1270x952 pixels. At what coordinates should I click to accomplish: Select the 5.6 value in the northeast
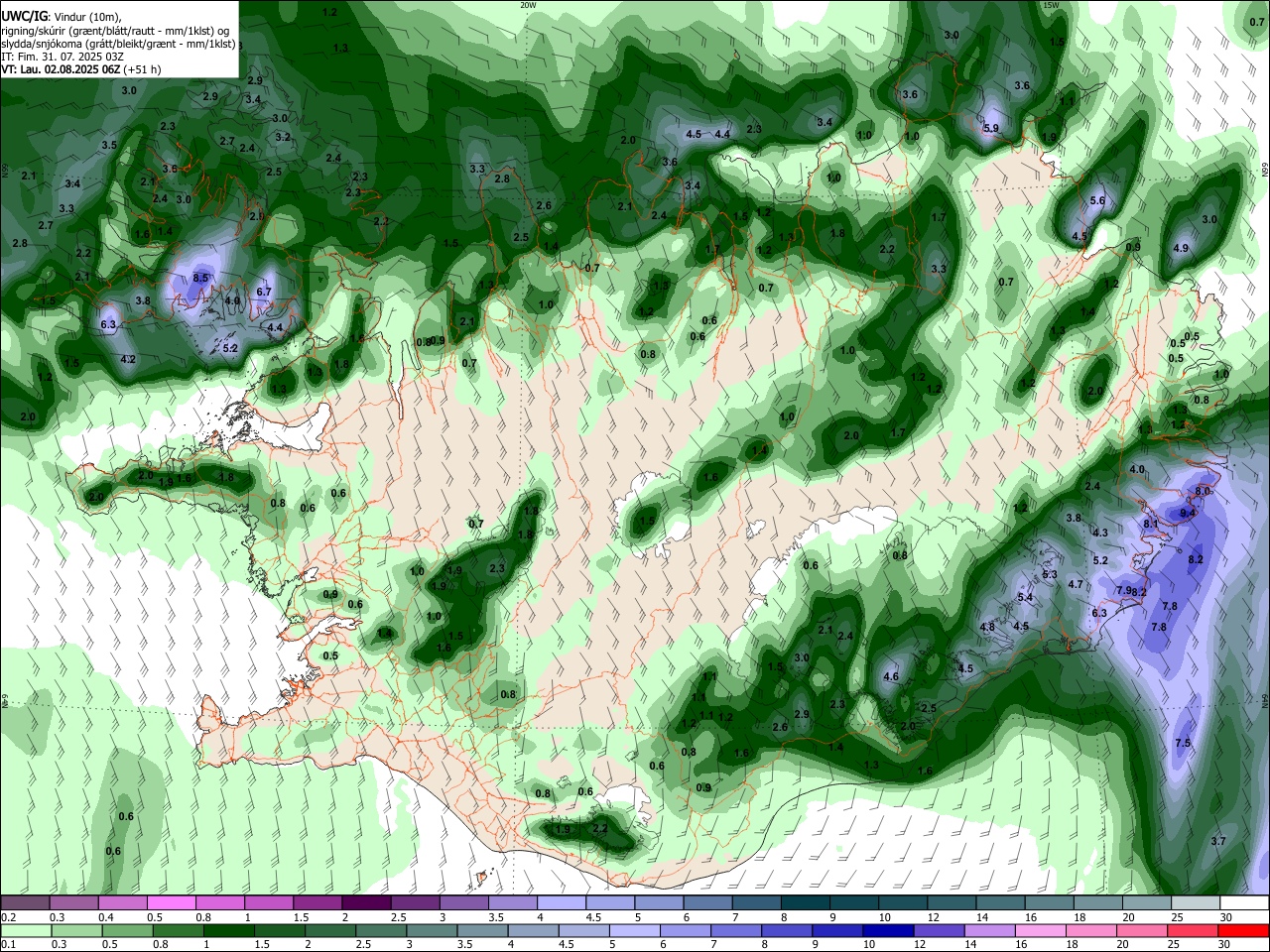1097,201
